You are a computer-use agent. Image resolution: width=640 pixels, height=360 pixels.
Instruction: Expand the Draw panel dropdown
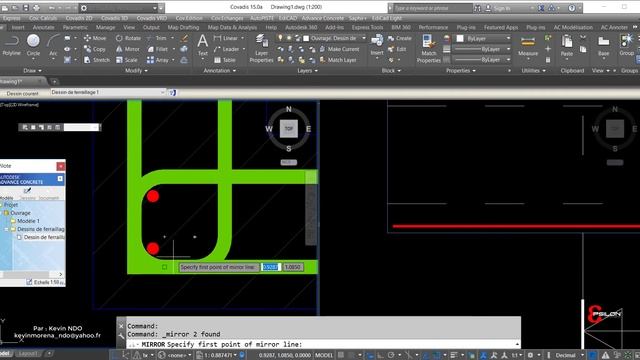click(32, 71)
